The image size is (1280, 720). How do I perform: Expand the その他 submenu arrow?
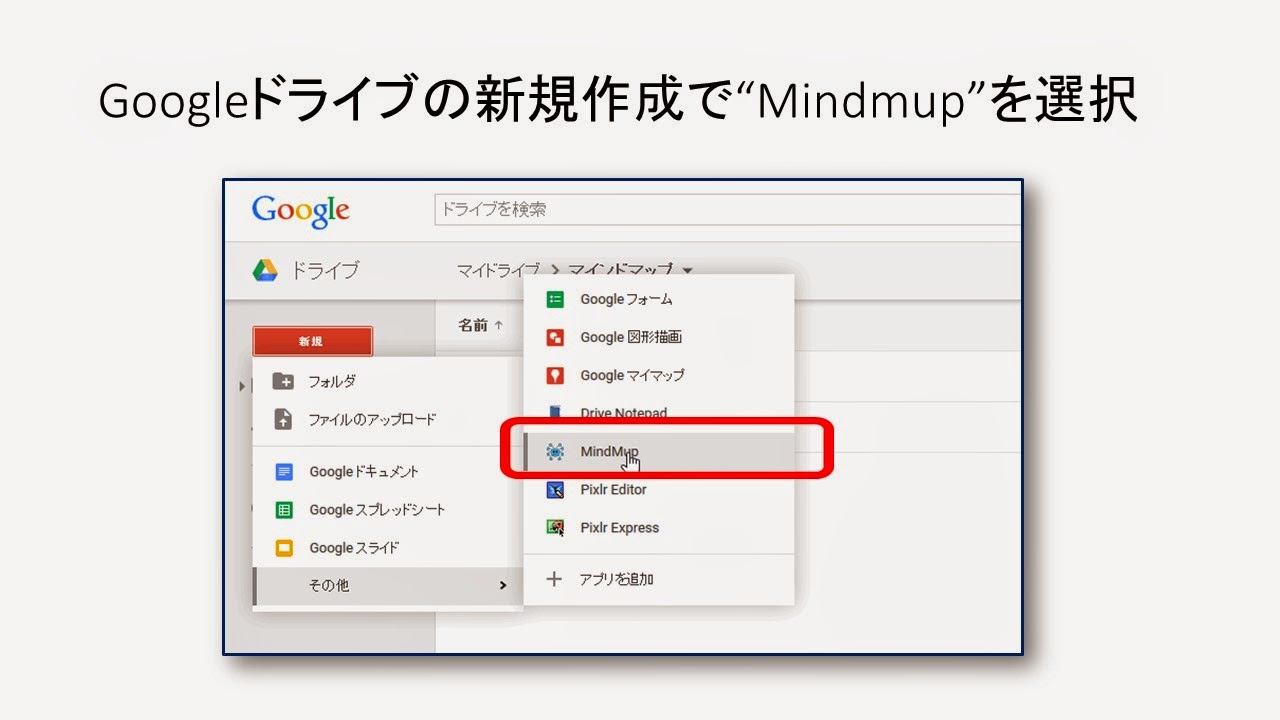point(503,585)
